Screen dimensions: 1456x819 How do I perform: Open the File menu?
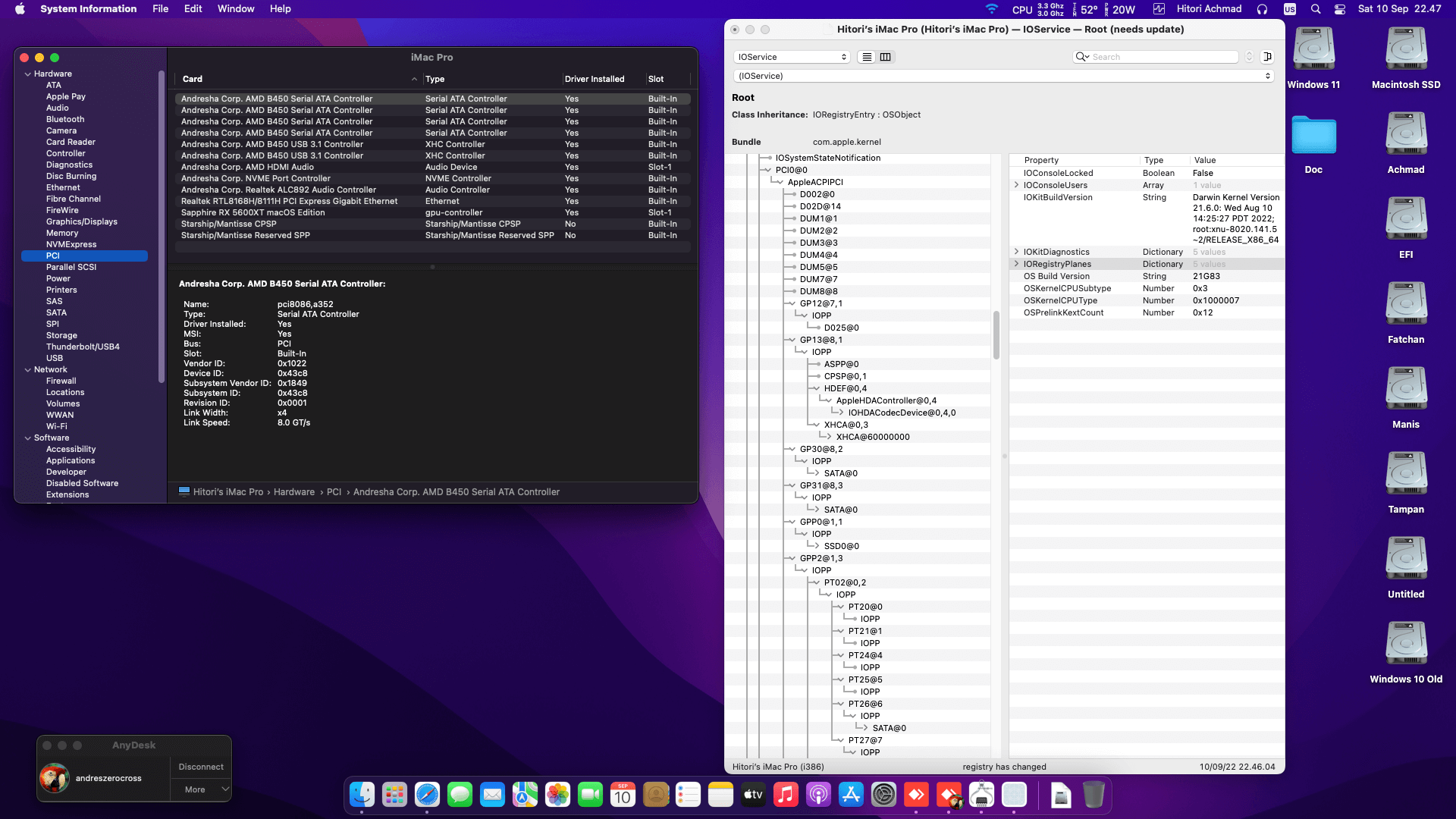pos(160,9)
